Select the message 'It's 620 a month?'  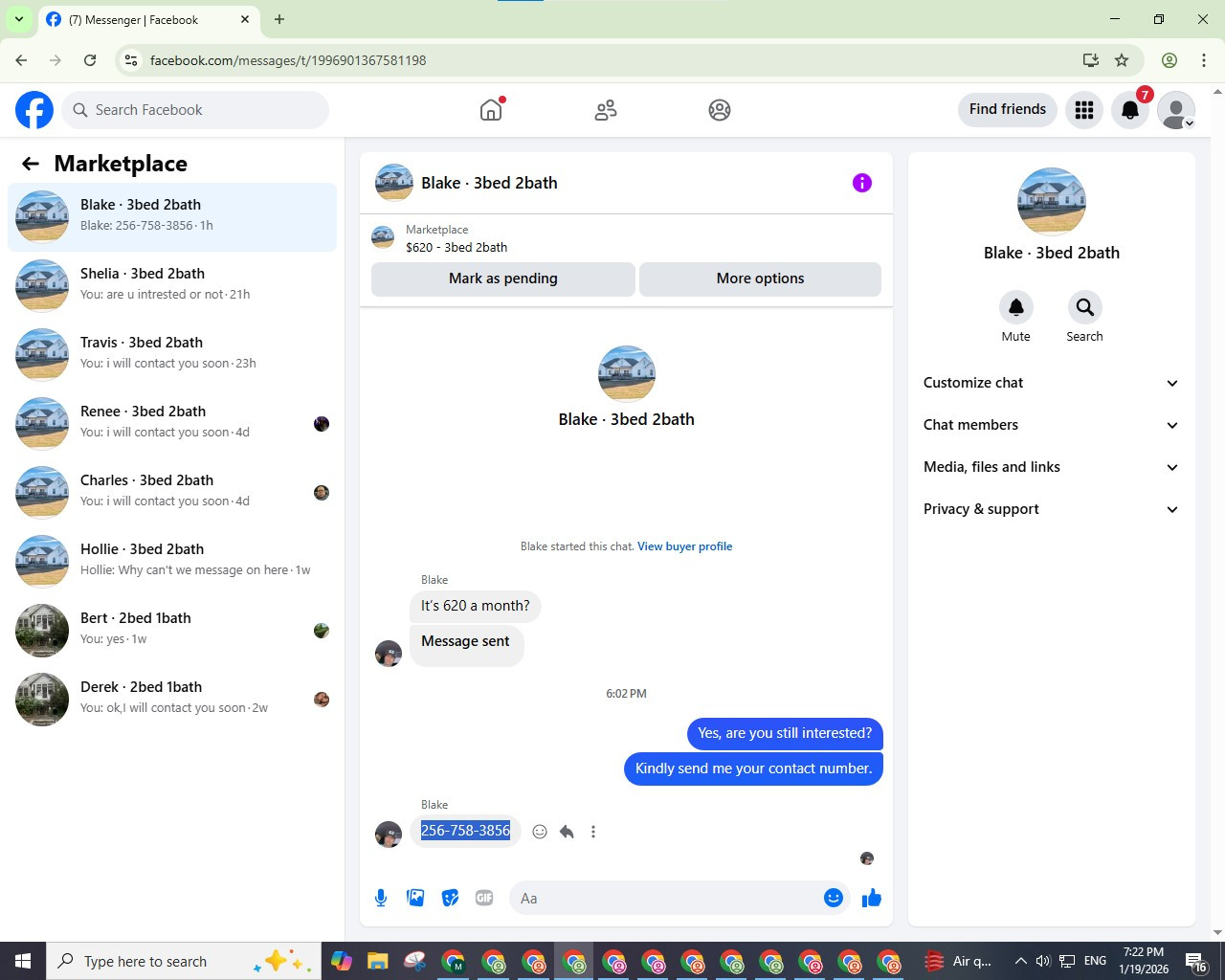475,606
